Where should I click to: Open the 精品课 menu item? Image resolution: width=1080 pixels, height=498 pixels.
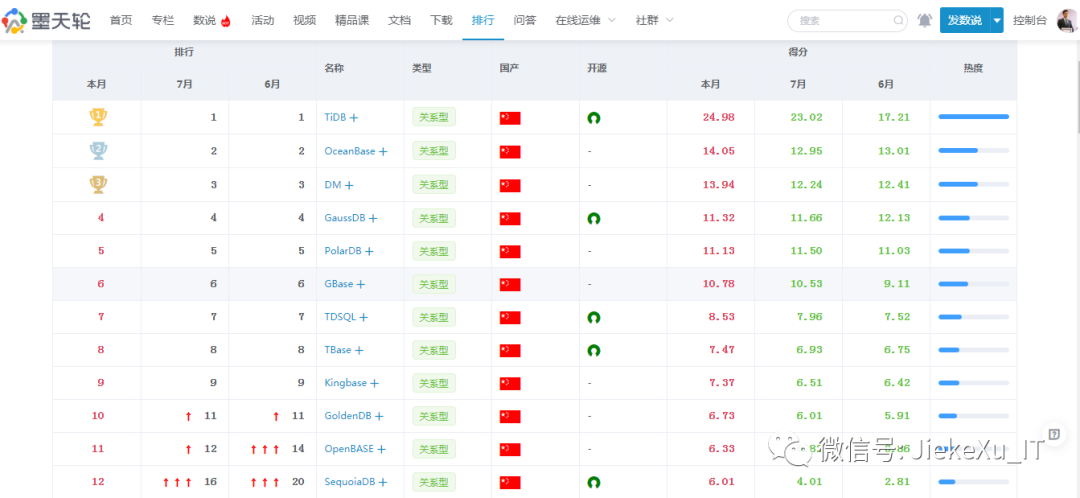point(352,21)
